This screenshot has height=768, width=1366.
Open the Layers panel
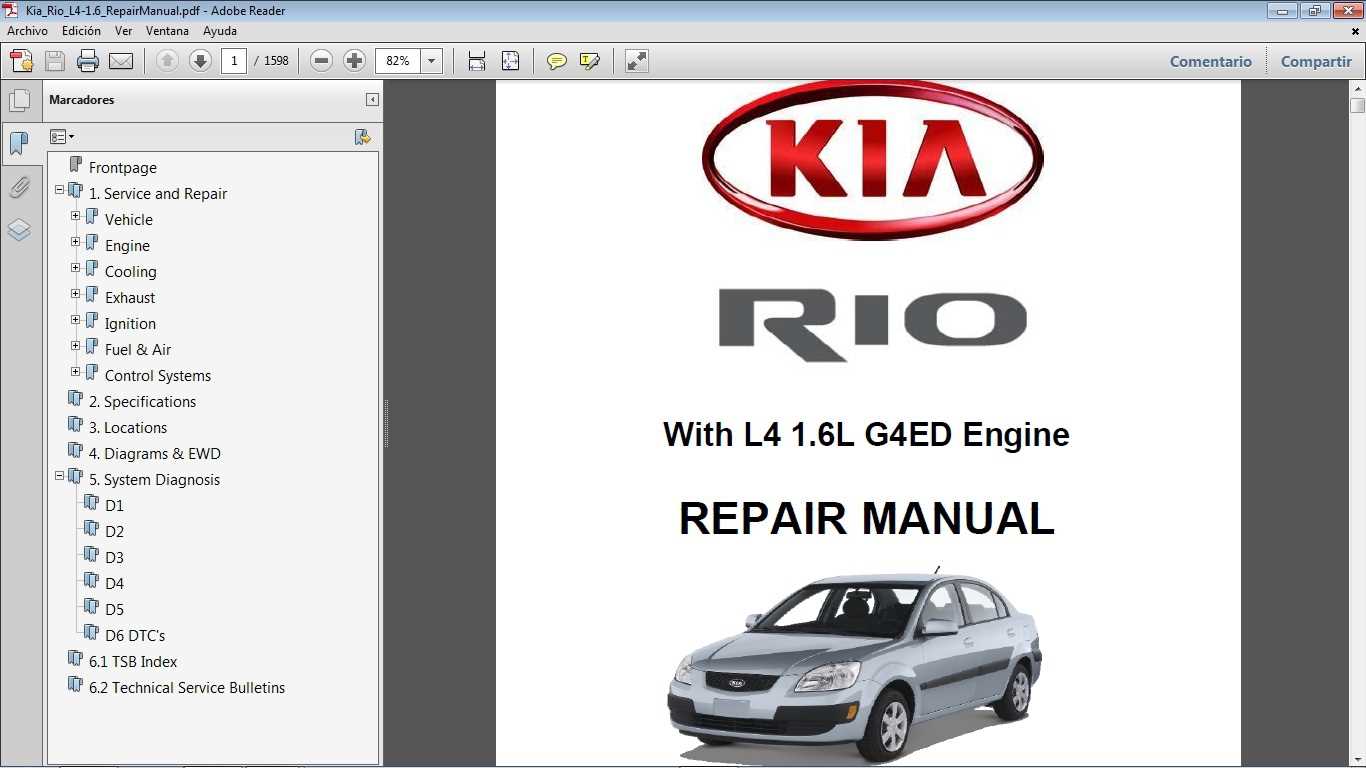point(19,230)
